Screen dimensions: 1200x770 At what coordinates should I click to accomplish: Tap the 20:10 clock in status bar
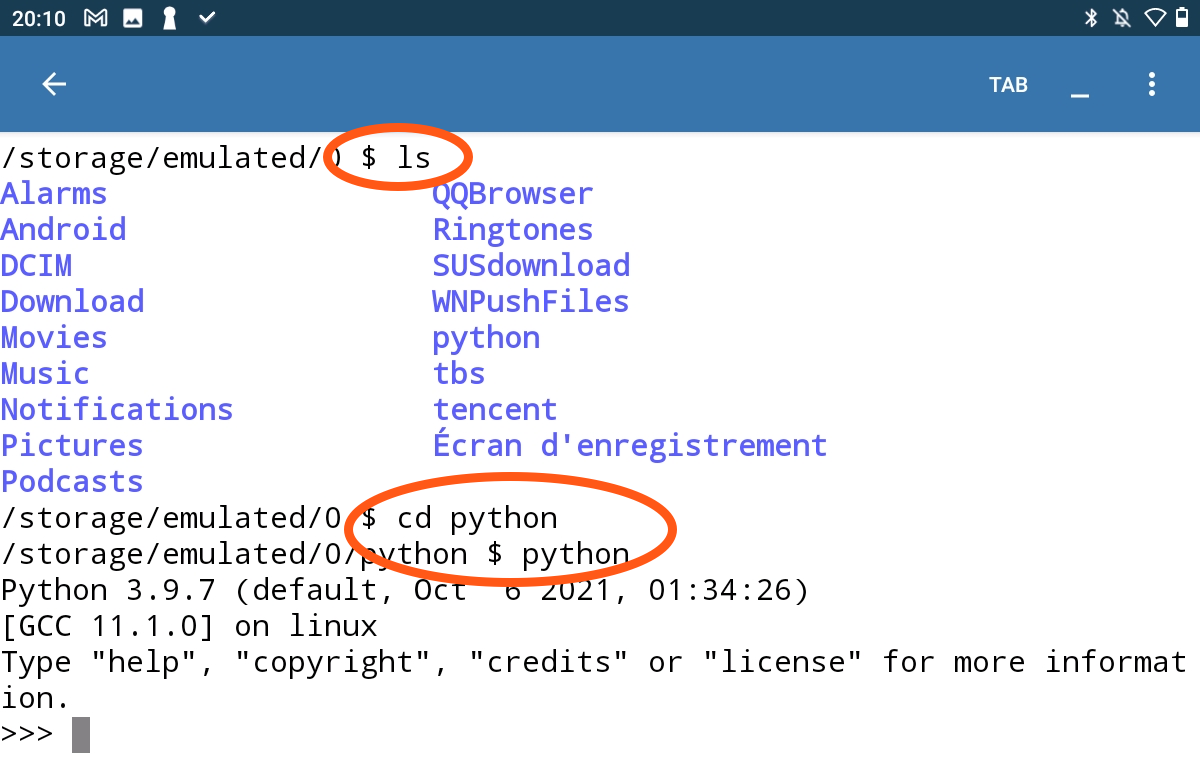pyautogui.click(x=38, y=18)
